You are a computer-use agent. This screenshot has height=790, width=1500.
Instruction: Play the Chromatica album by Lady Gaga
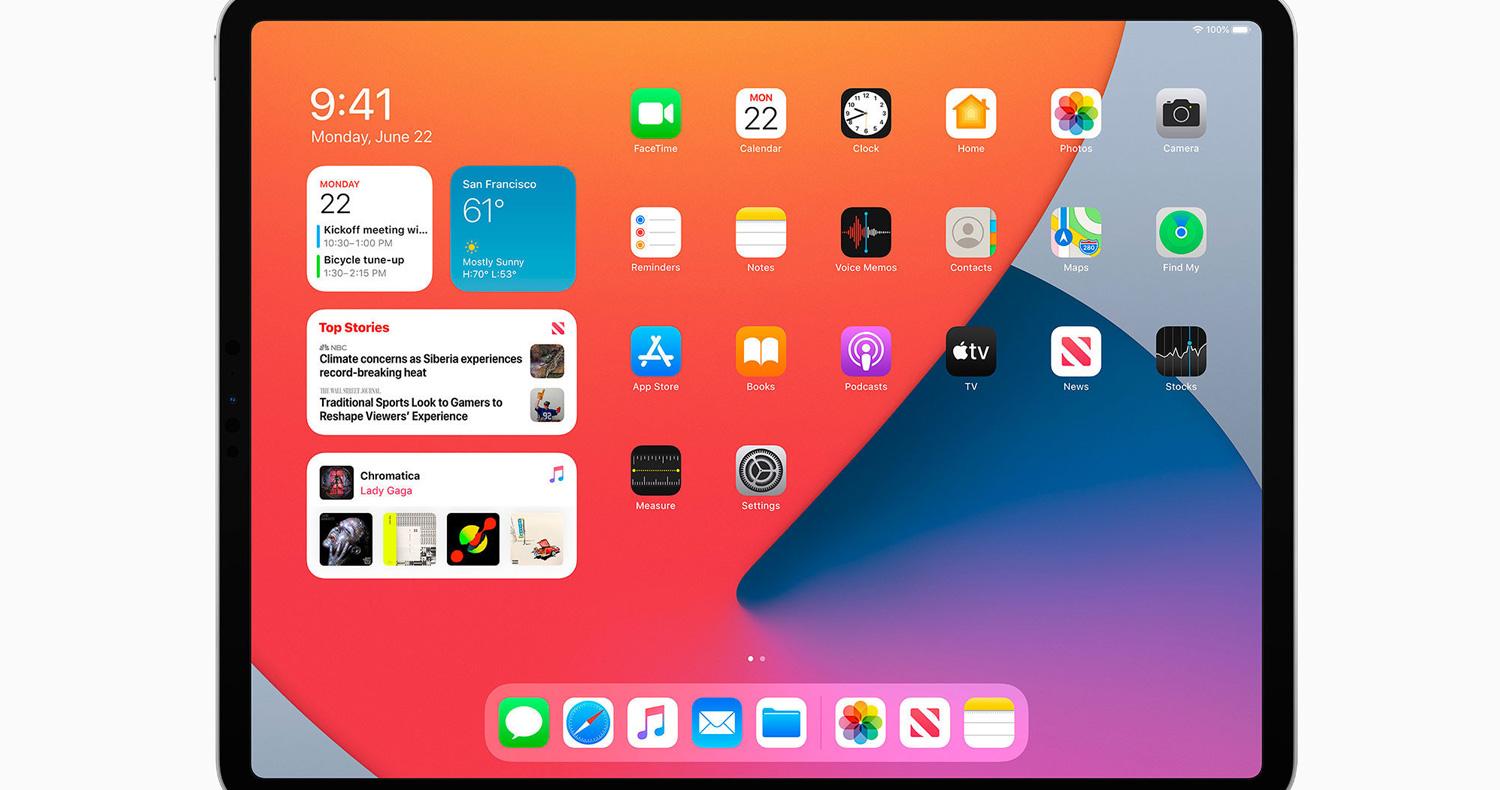(336, 483)
